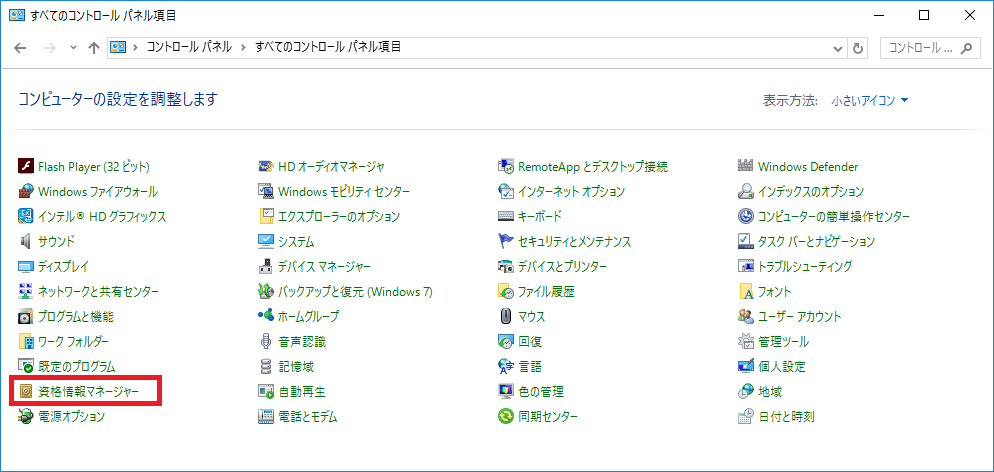This screenshot has width=994, height=472.
Task: Open Windows モビリティ センター icon
Action: 266,191
